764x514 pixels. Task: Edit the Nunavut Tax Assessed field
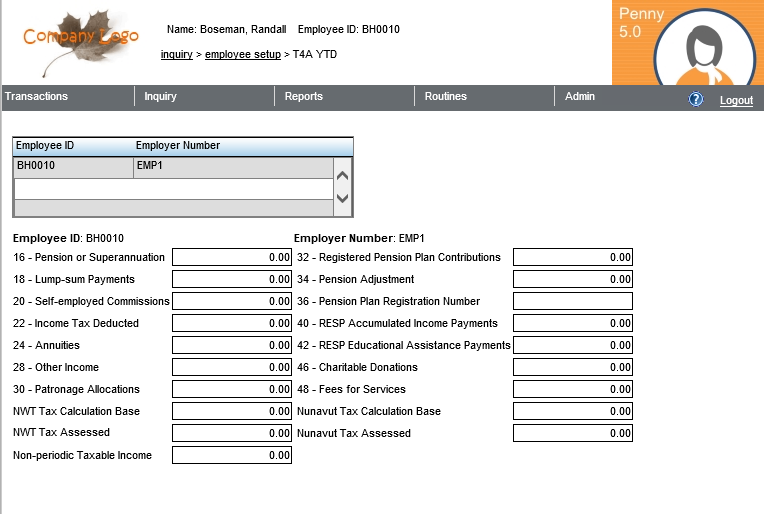pos(573,433)
